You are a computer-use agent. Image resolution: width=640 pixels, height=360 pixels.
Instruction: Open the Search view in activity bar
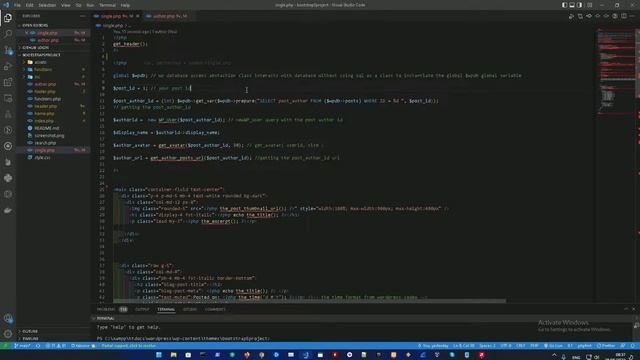point(8,34)
